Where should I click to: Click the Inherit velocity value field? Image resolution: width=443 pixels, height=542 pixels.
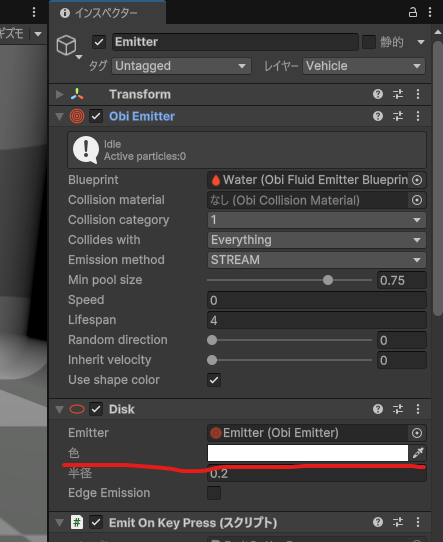402,360
